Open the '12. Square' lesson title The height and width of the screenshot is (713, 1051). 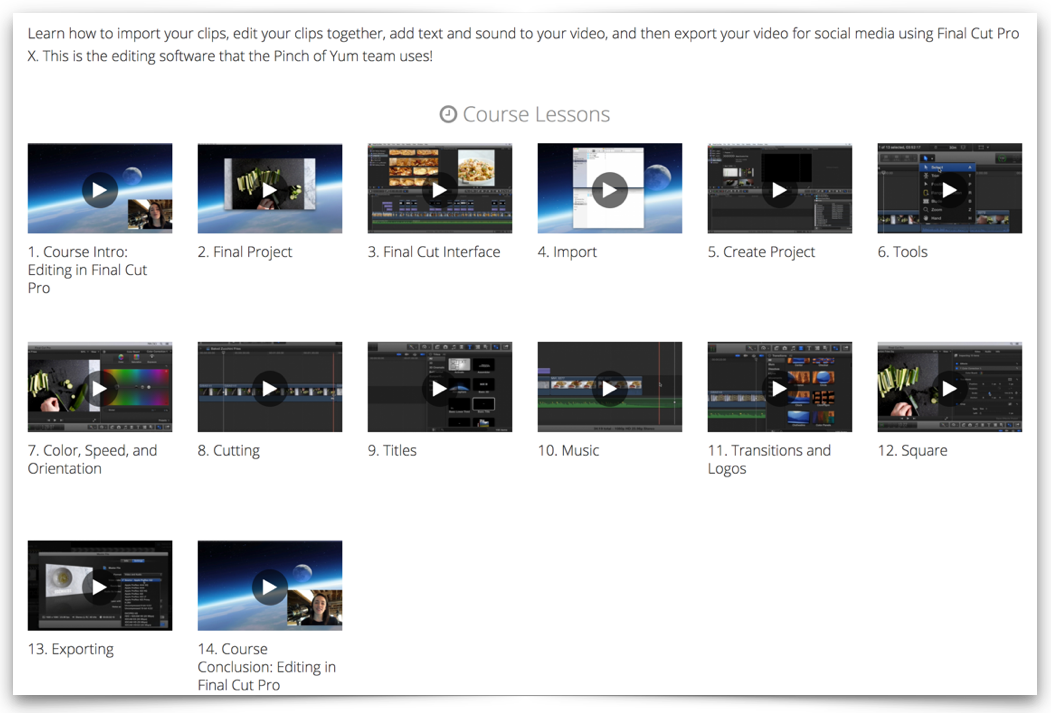click(x=912, y=451)
